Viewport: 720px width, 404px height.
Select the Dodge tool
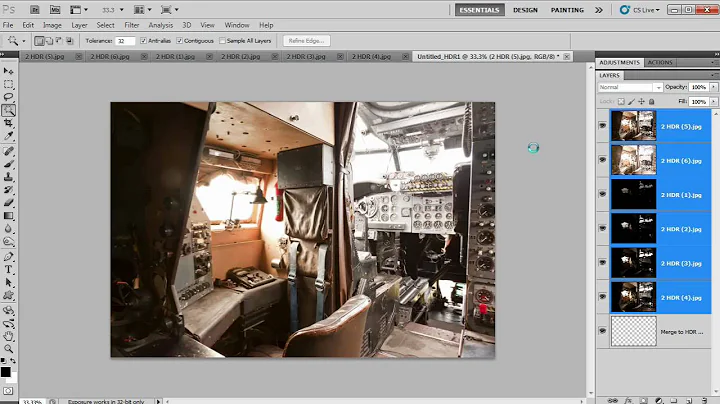coord(8,241)
